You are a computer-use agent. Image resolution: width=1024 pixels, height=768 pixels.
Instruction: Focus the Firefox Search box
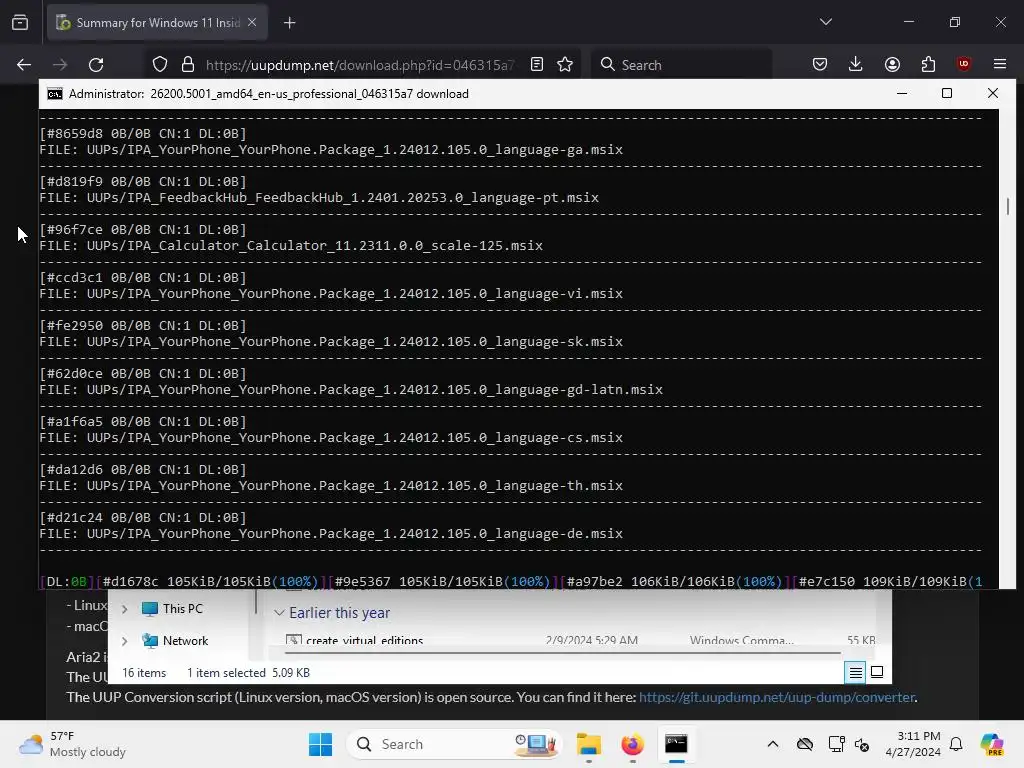pyautogui.click(x=681, y=65)
